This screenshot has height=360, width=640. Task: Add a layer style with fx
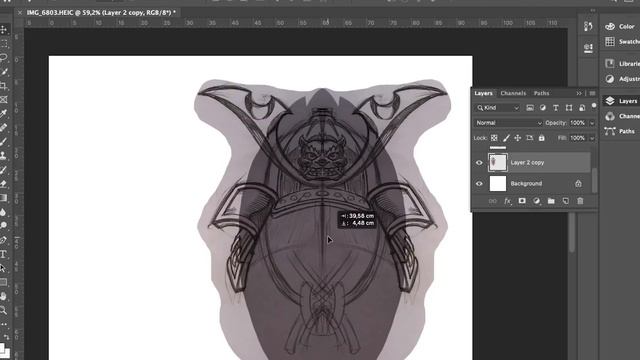tap(507, 201)
